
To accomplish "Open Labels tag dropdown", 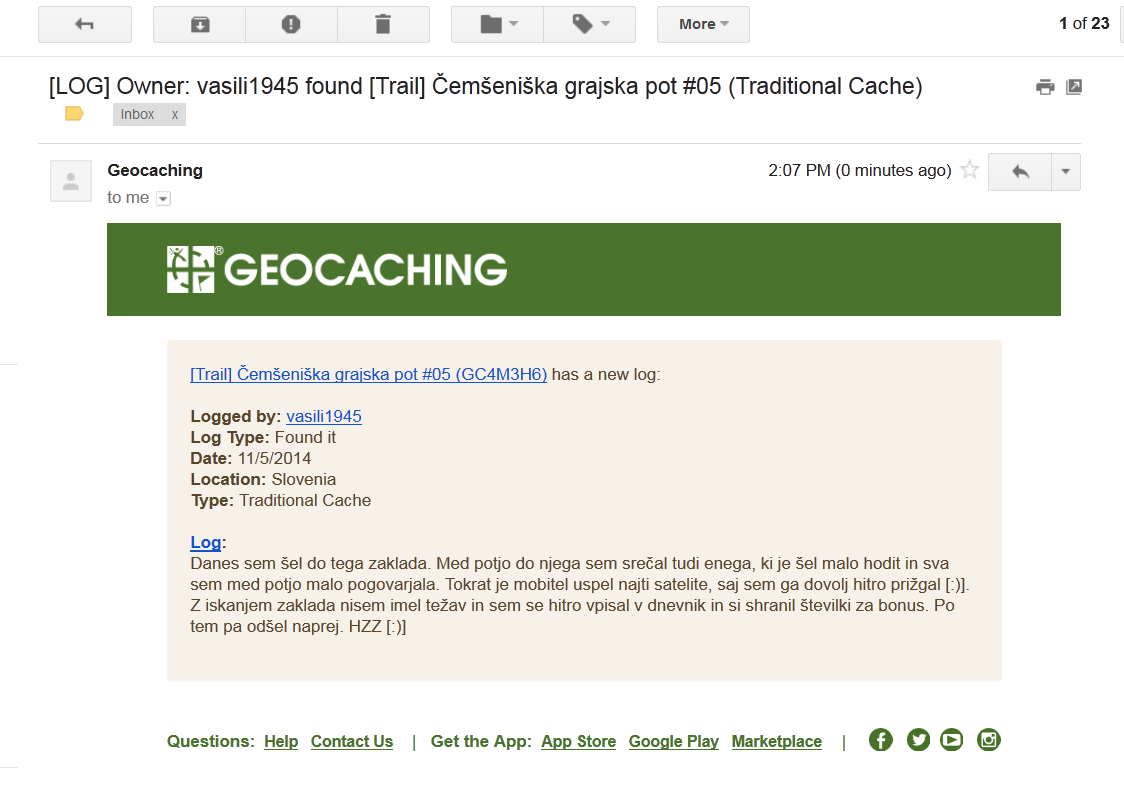I will coord(590,24).
